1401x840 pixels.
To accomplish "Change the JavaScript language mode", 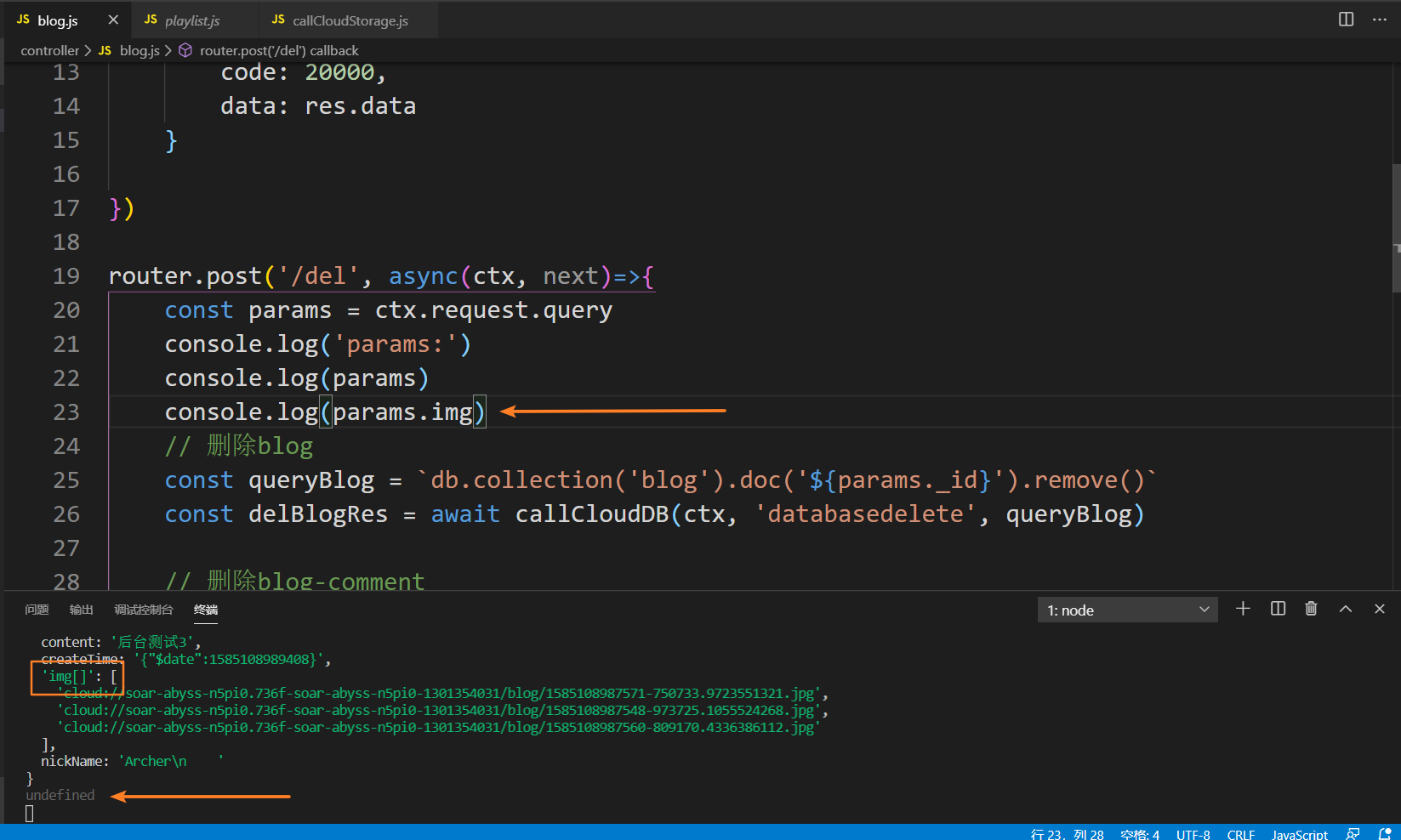I will click(x=1299, y=834).
